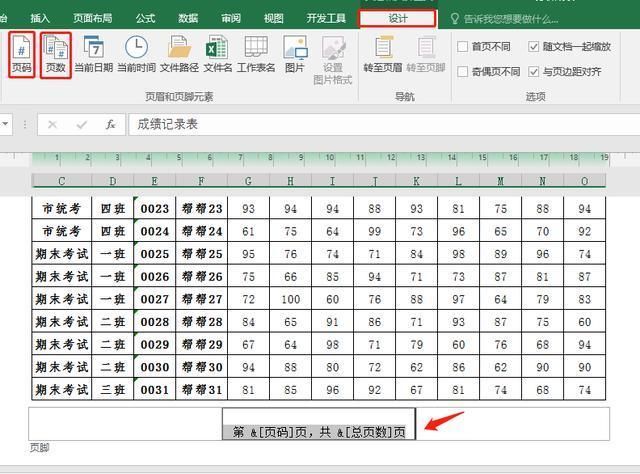
Task: Click the left footer section box
Action: point(125,424)
